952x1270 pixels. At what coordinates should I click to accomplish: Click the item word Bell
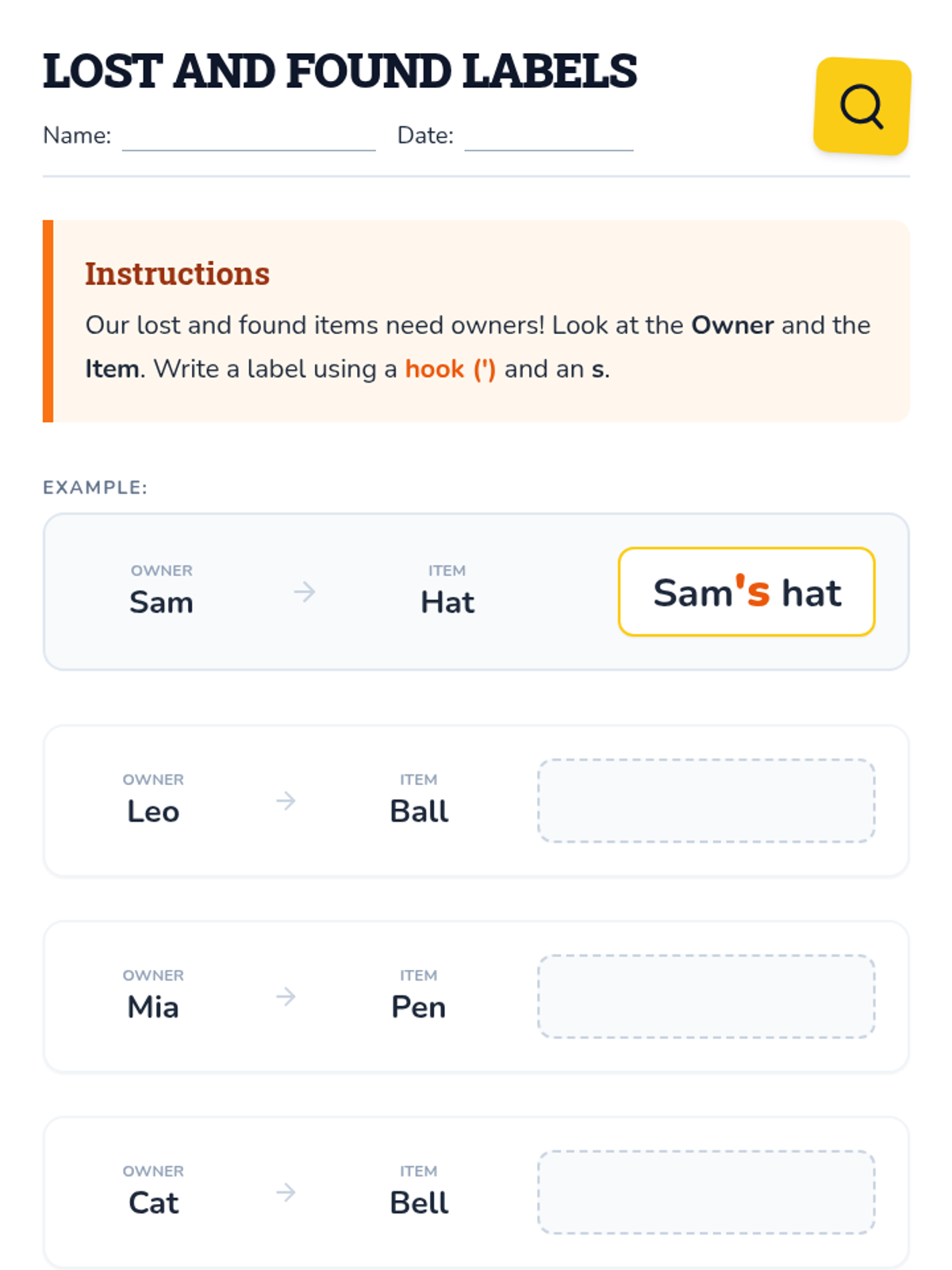419,1203
